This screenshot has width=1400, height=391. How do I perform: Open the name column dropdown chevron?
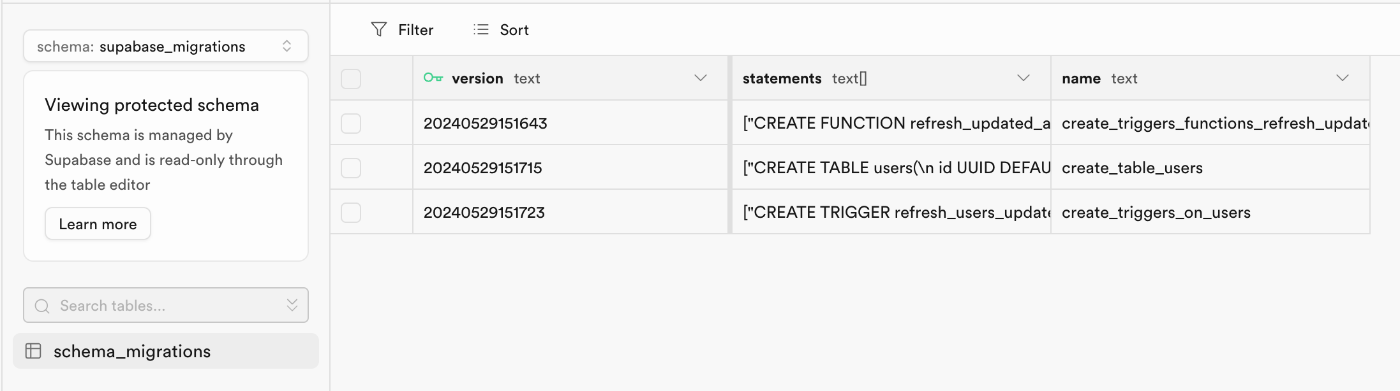[x=1342, y=78]
